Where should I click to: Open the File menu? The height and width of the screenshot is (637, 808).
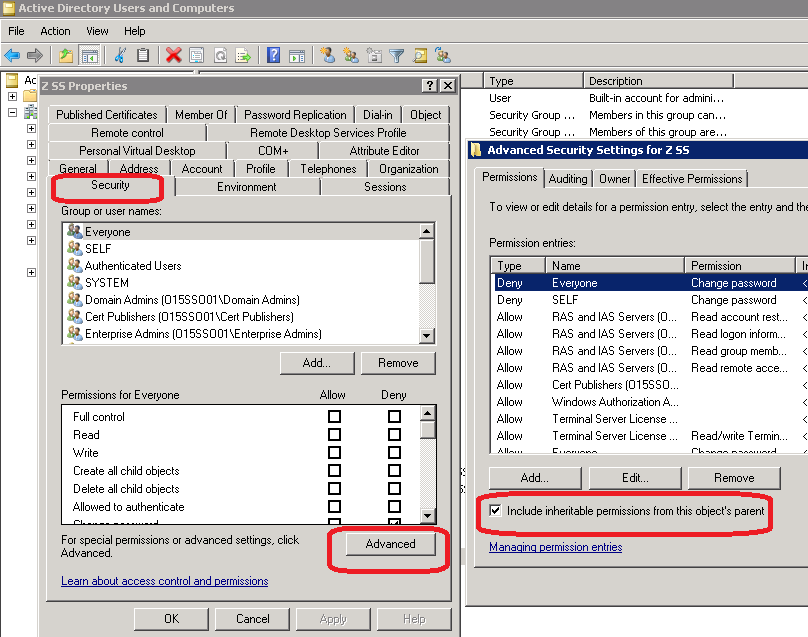[x=16, y=31]
